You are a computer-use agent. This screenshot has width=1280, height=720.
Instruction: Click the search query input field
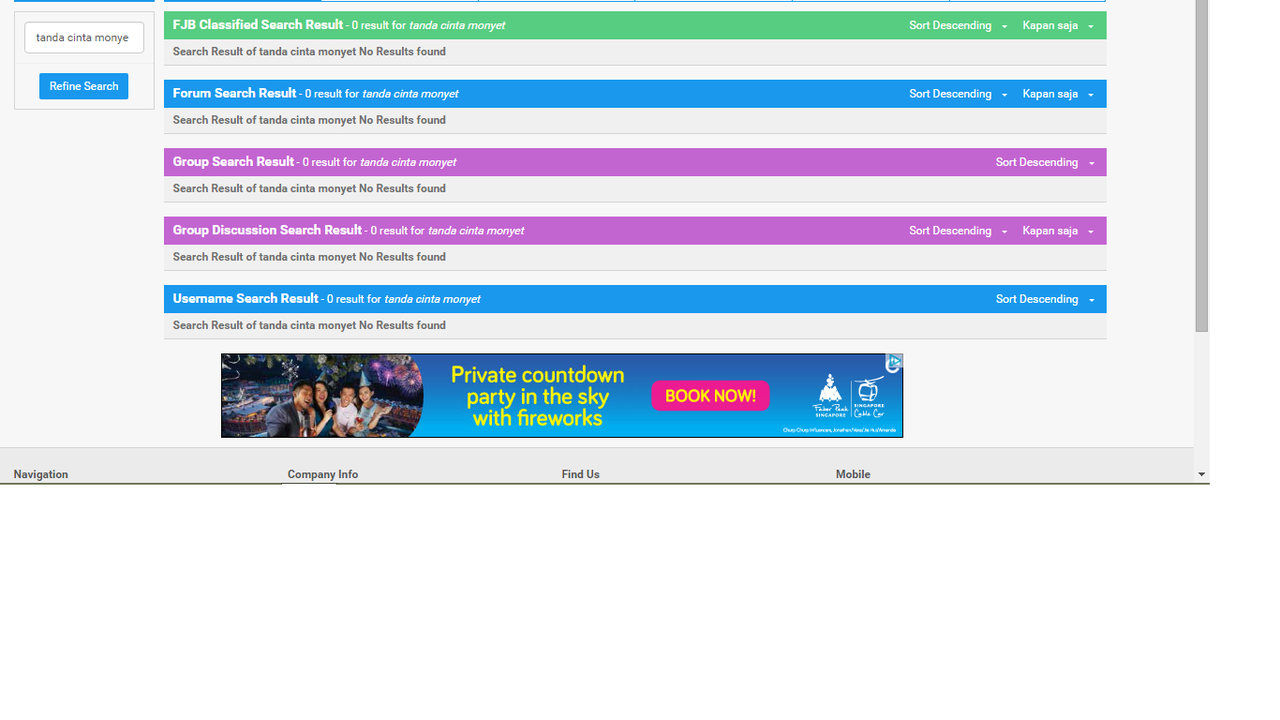coord(84,38)
